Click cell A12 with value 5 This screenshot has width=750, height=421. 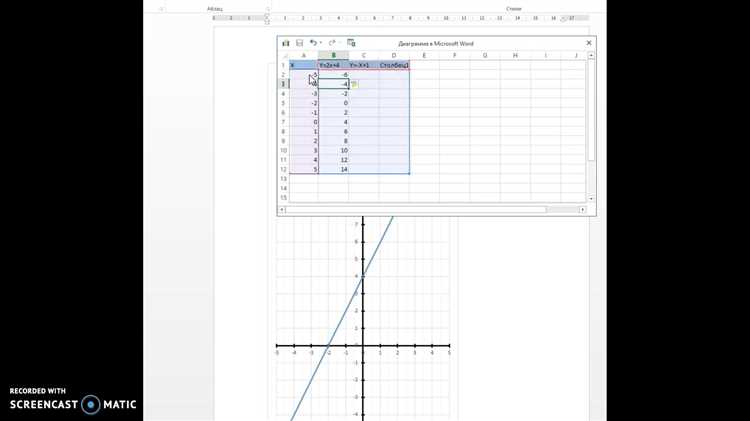pyautogui.click(x=303, y=169)
